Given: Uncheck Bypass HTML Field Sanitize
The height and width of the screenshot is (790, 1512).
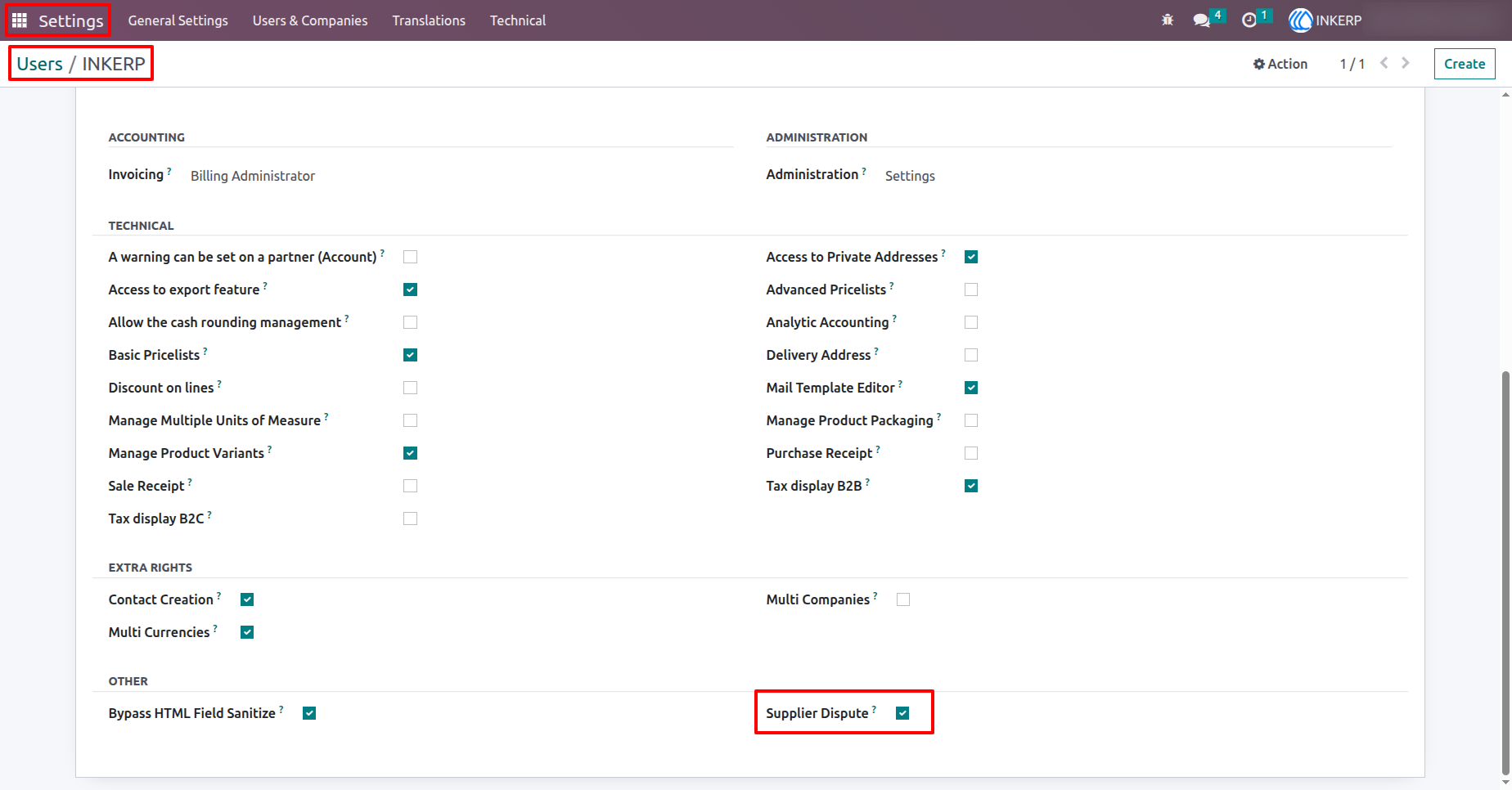Looking at the screenshot, I should (309, 713).
